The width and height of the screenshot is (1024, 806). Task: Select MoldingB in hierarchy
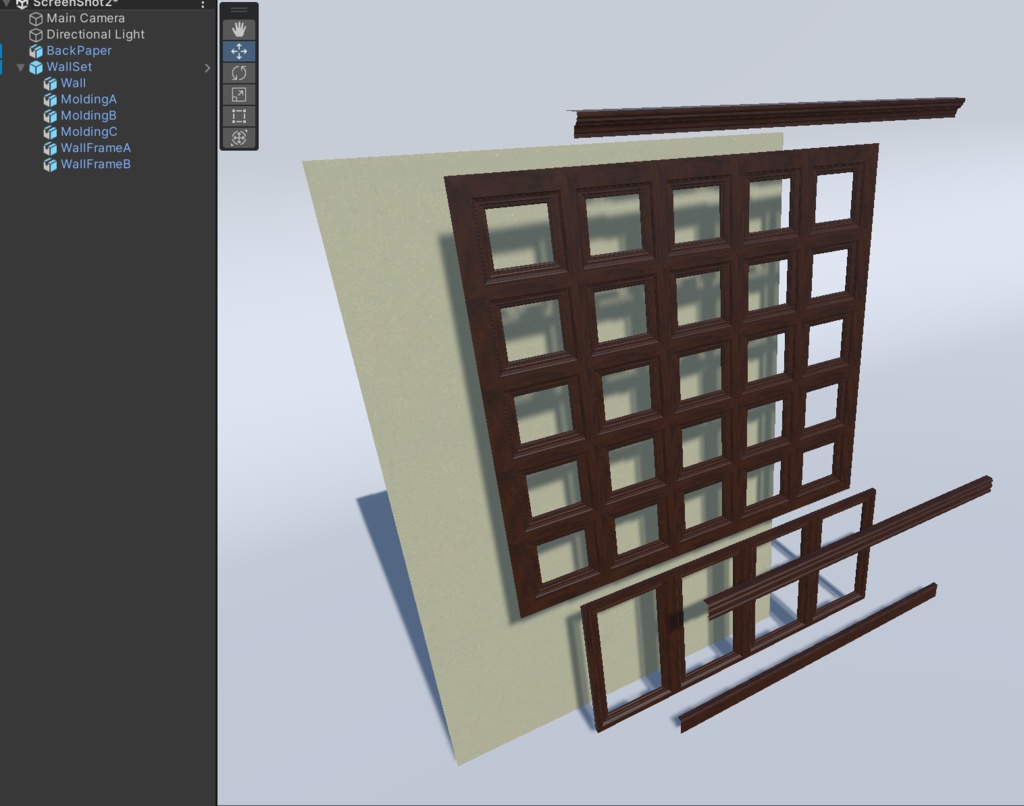click(89, 116)
